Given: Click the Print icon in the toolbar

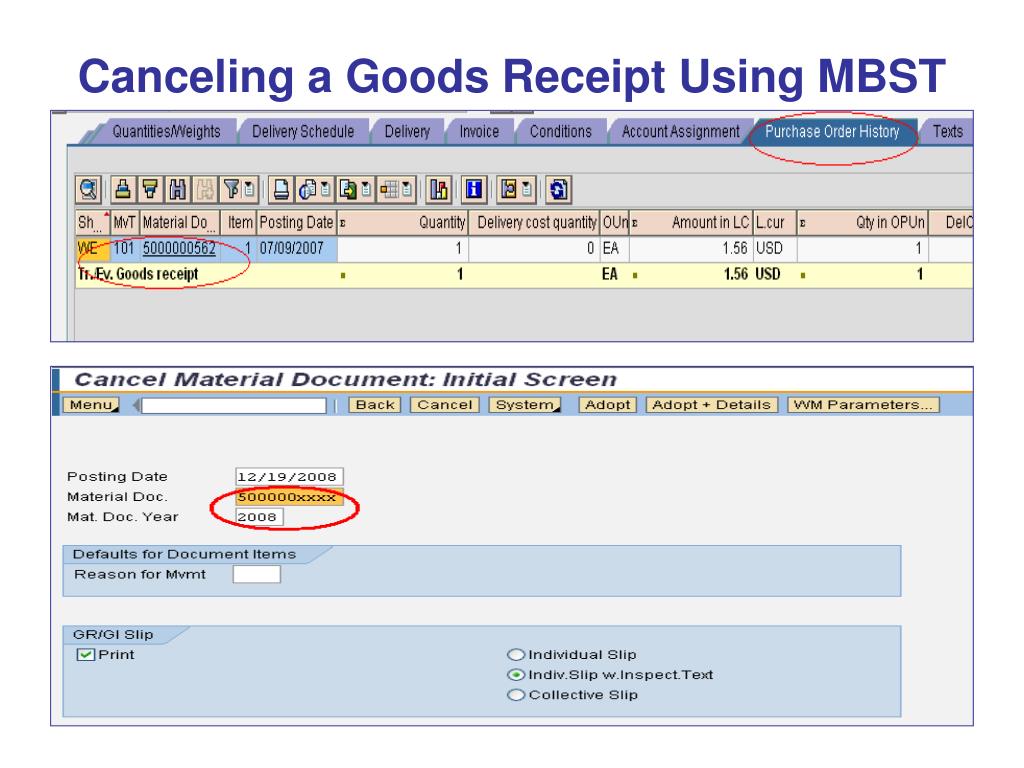Looking at the screenshot, I should tap(281, 189).
